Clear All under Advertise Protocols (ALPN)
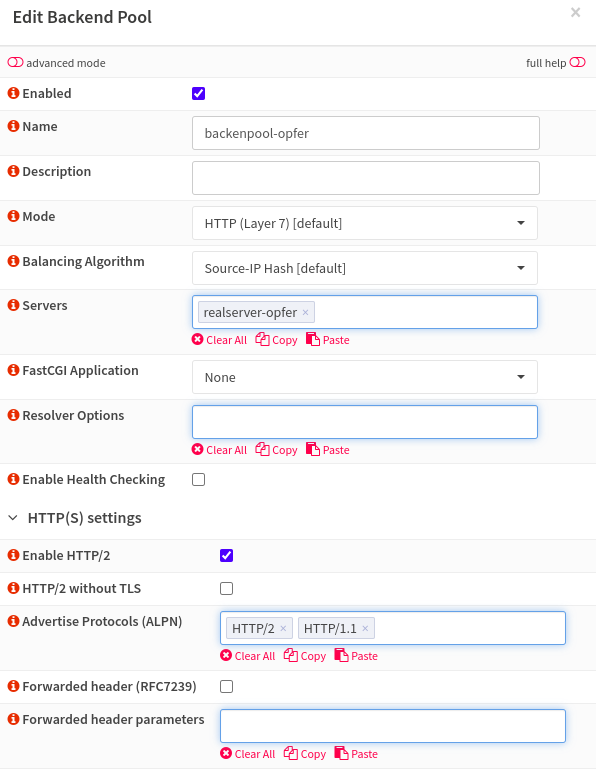Viewport: 596px width, 770px height. pos(248,656)
